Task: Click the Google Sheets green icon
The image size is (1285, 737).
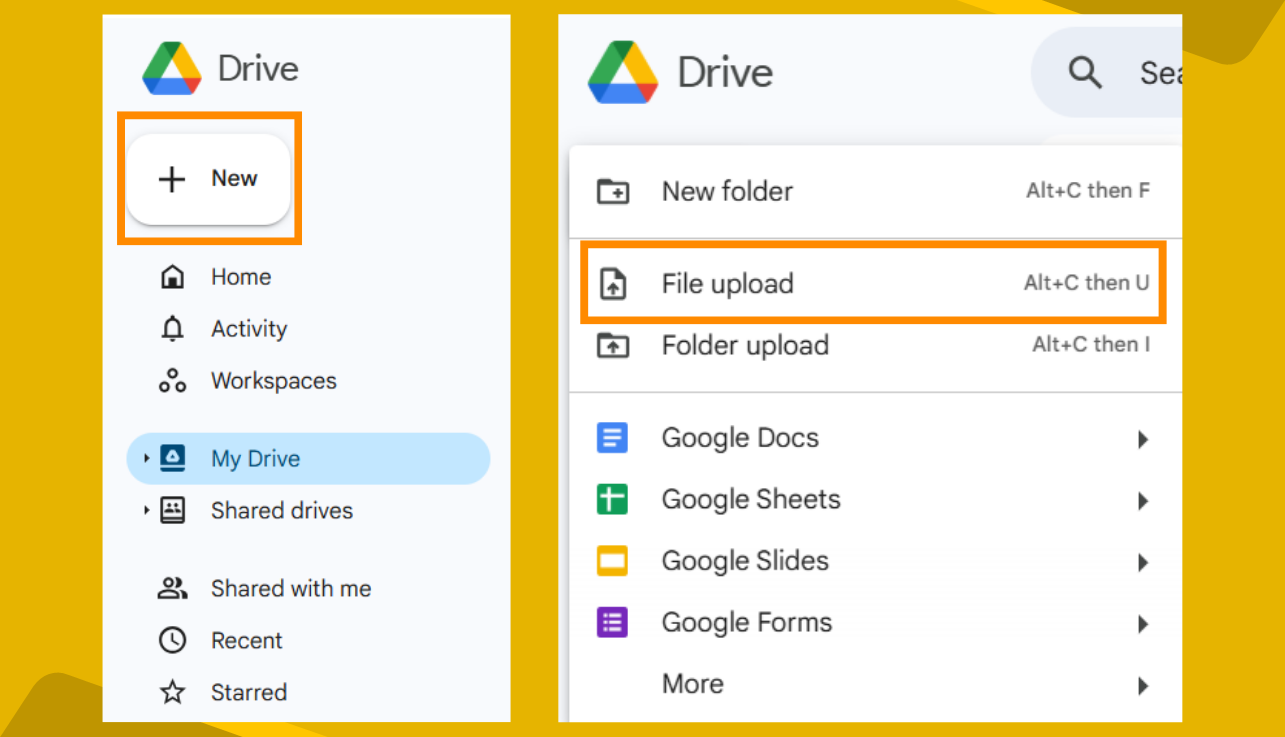Action: point(612,500)
